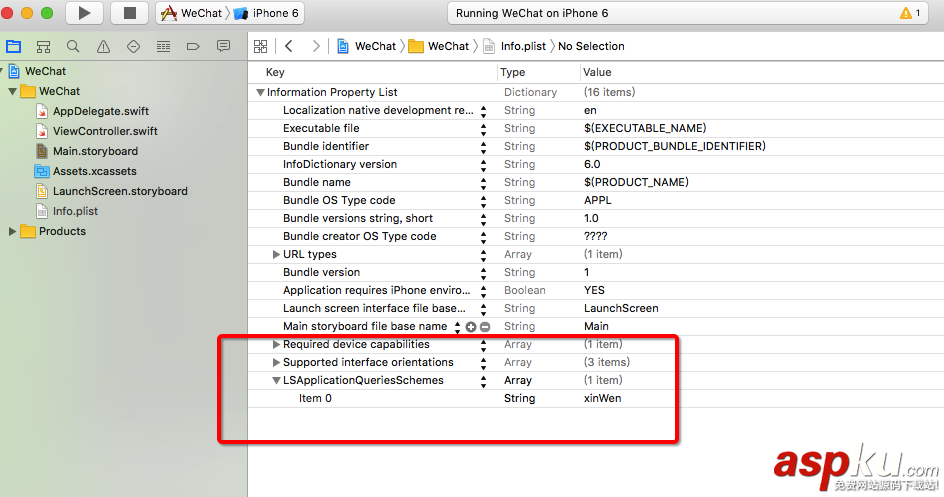This screenshot has width=944, height=497.
Task: Select the LaunchScreen value cell
Action: pyautogui.click(x=621, y=308)
